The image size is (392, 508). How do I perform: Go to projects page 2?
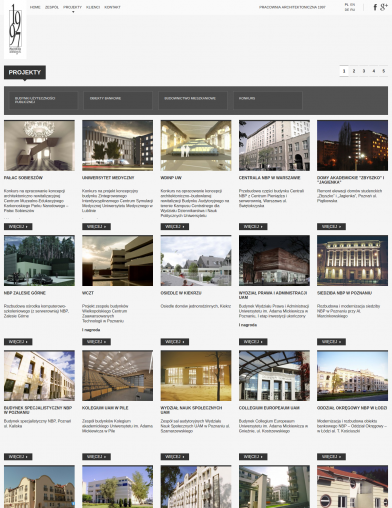point(354,71)
